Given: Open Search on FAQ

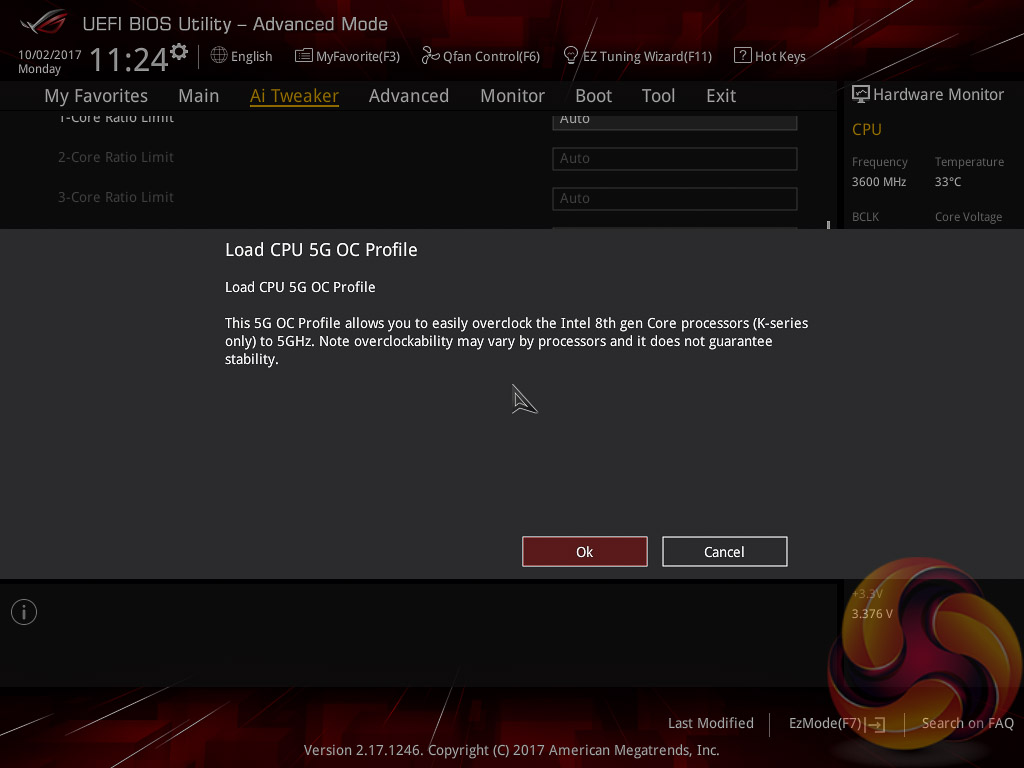Looking at the screenshot, I should click(967, 724).
